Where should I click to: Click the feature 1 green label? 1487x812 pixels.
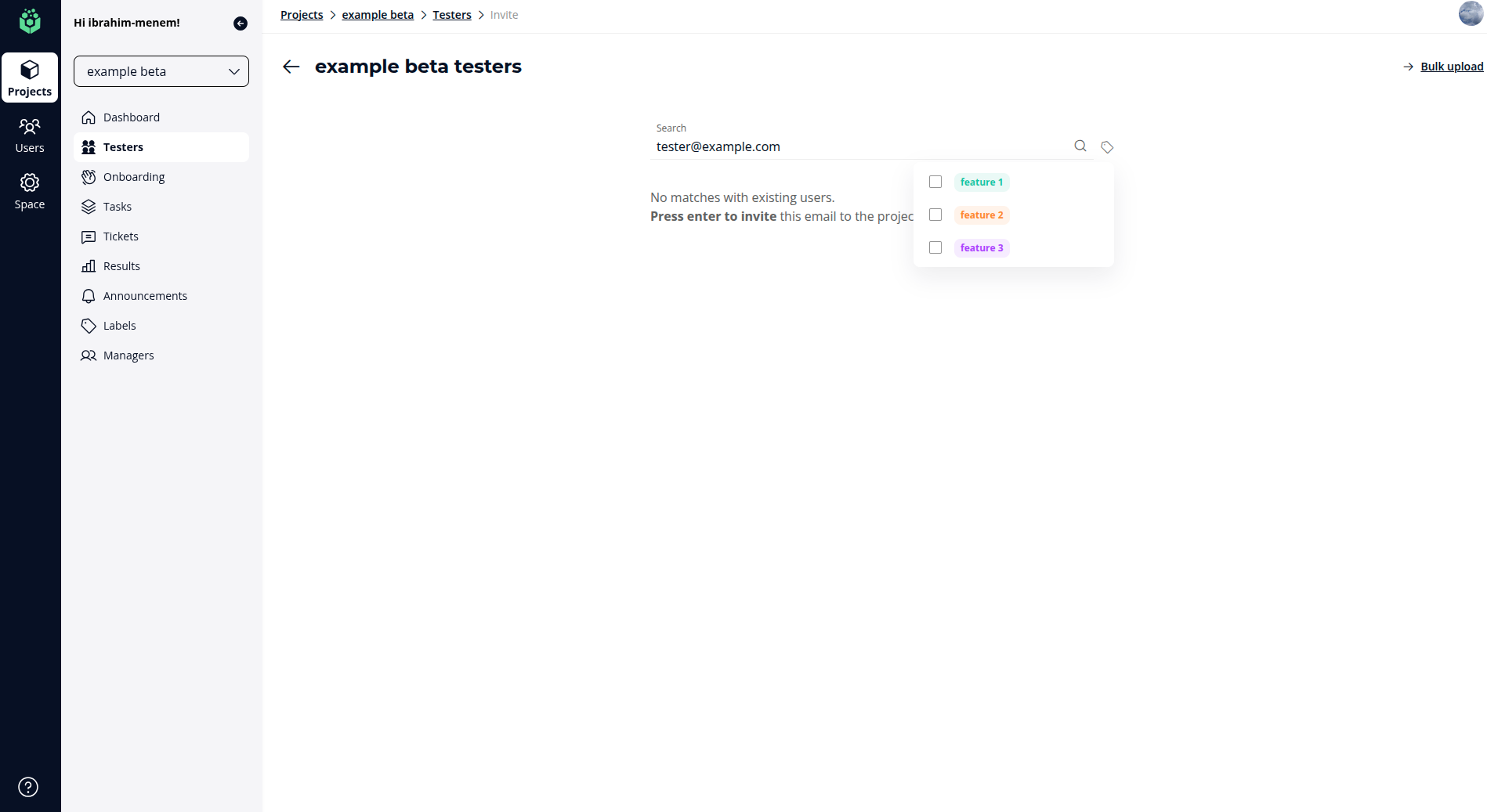[x=982, y=182]
